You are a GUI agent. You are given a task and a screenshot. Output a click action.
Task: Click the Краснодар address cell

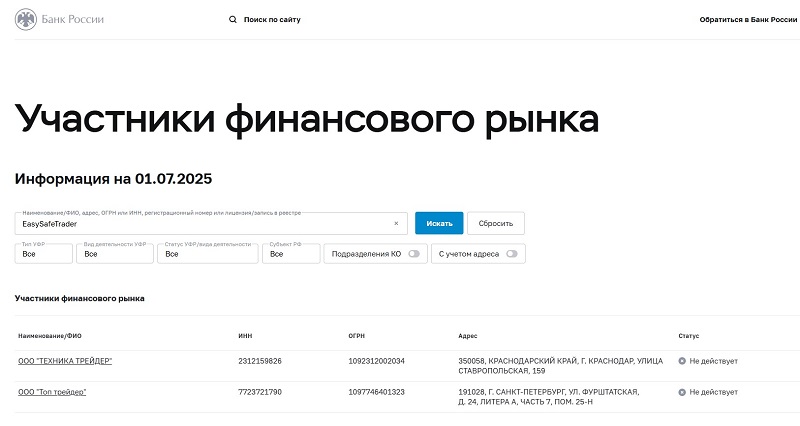coord(560,366)
